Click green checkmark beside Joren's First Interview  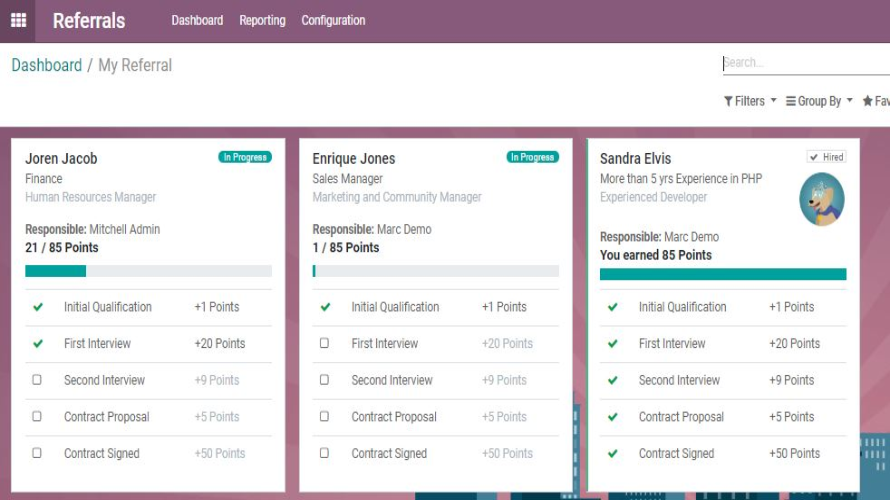click(38, 344)
